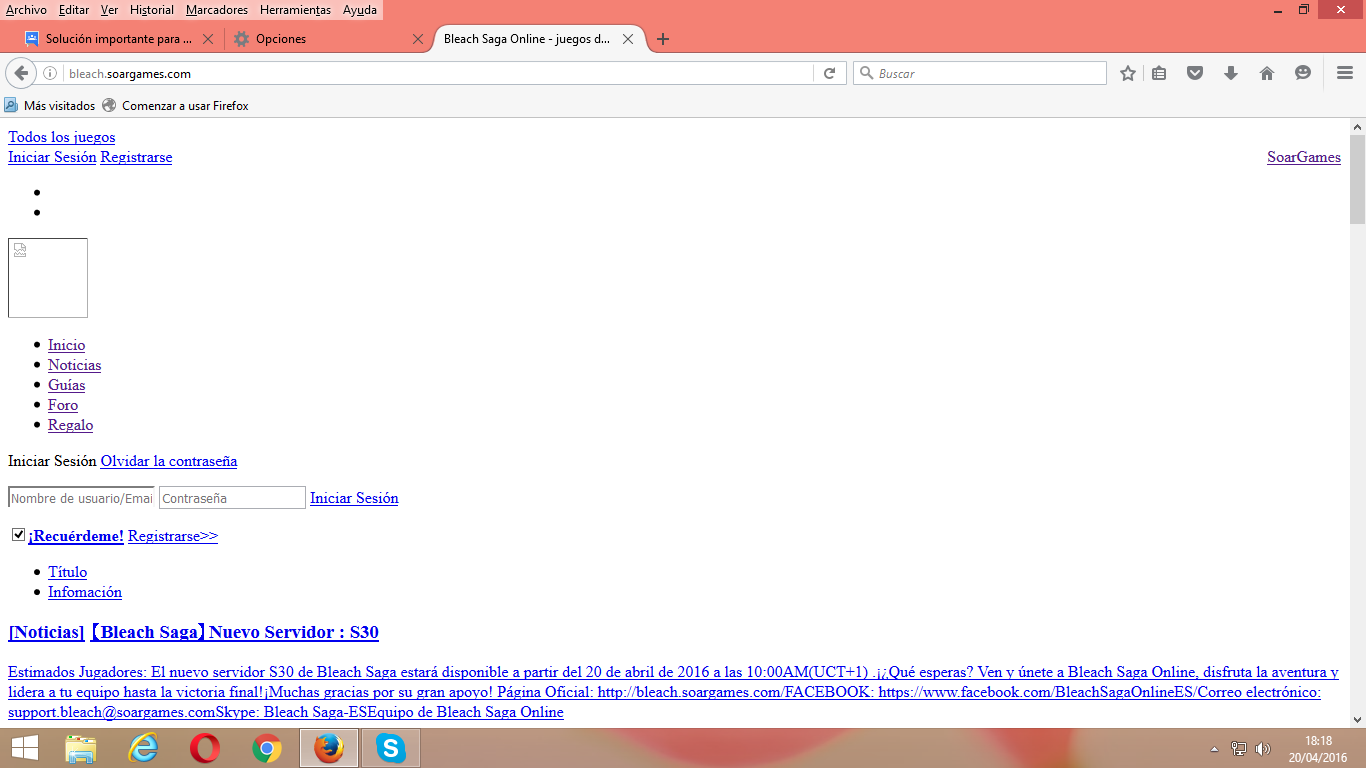Focus the Contraseña field
The width and height of the screenshot is (1366, 768).
tap(232, 498)
